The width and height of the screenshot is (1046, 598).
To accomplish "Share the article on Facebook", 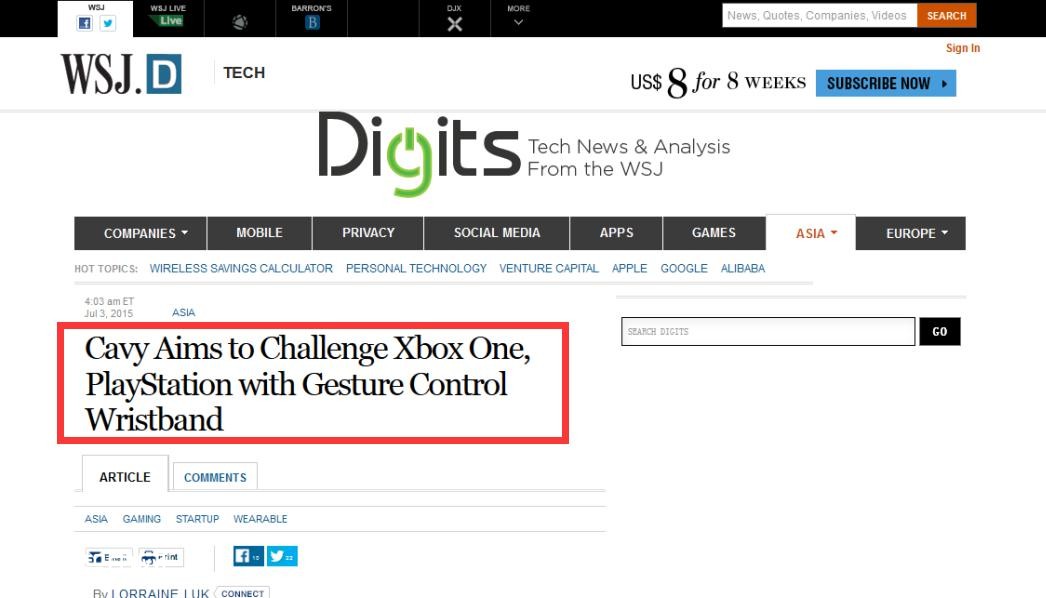I will coord(249,556).
